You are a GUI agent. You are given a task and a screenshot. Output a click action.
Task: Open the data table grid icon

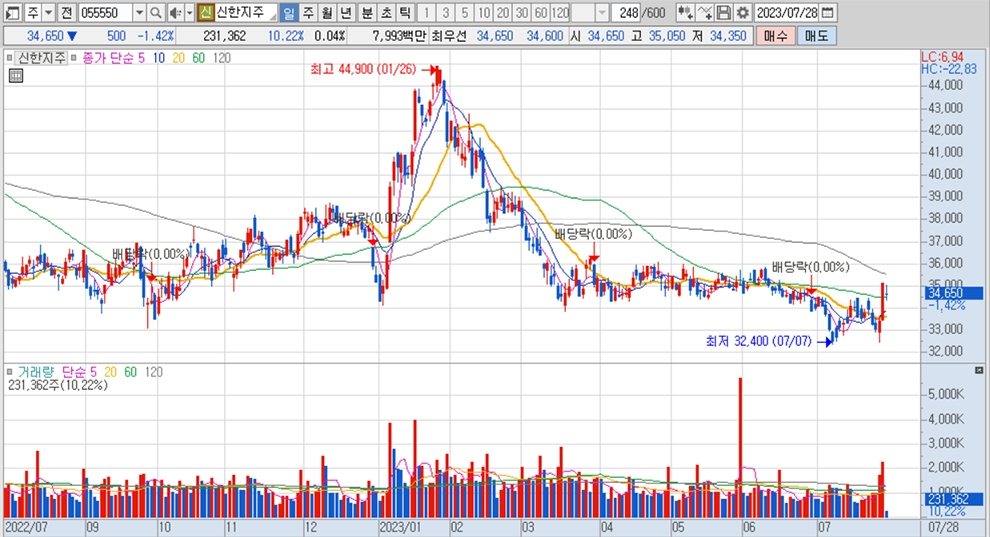pos(16,76)
